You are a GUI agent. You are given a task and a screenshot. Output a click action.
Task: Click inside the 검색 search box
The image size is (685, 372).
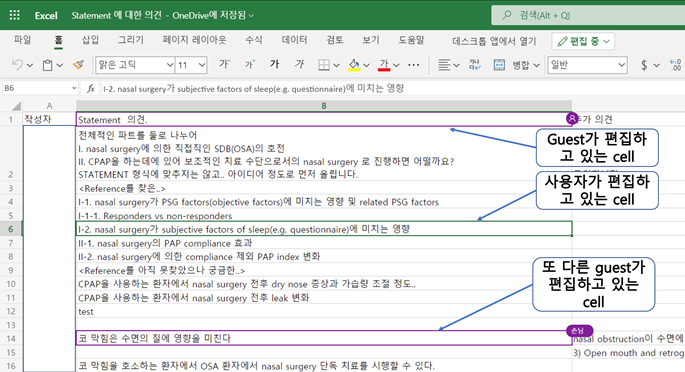click(588, 15)
